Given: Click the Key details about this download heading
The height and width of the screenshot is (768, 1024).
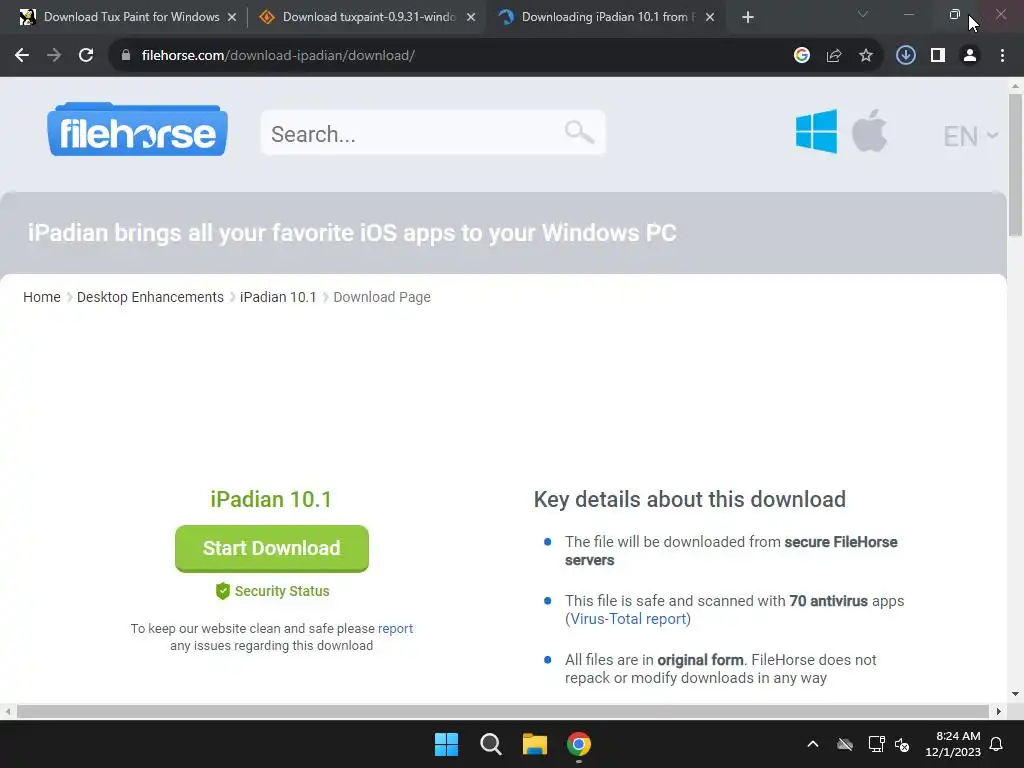Looking at the screenshot, I should tap(690, 500).
